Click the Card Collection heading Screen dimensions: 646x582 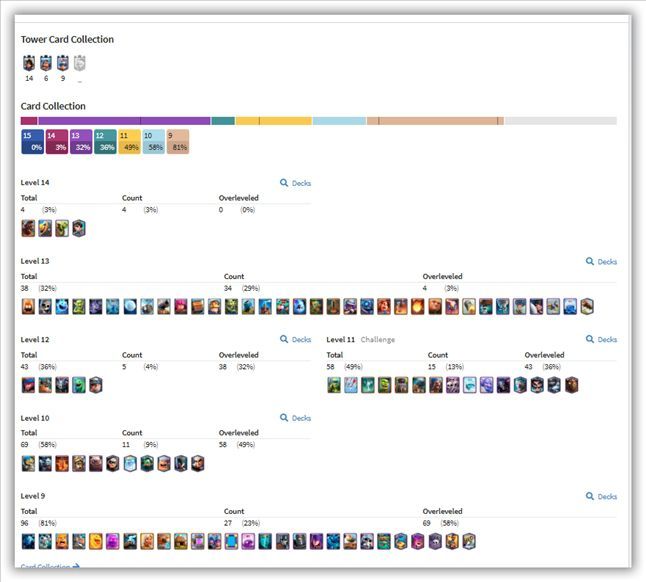click(x=53, y=106)
